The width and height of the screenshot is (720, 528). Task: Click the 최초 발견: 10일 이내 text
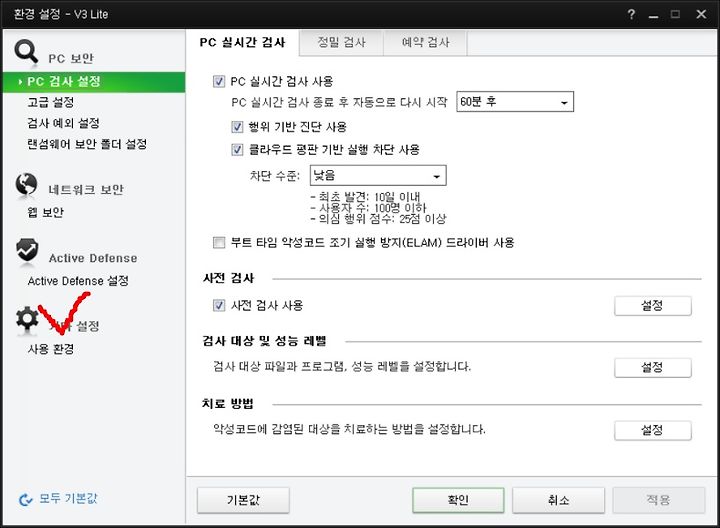click(x=366, y=197)
